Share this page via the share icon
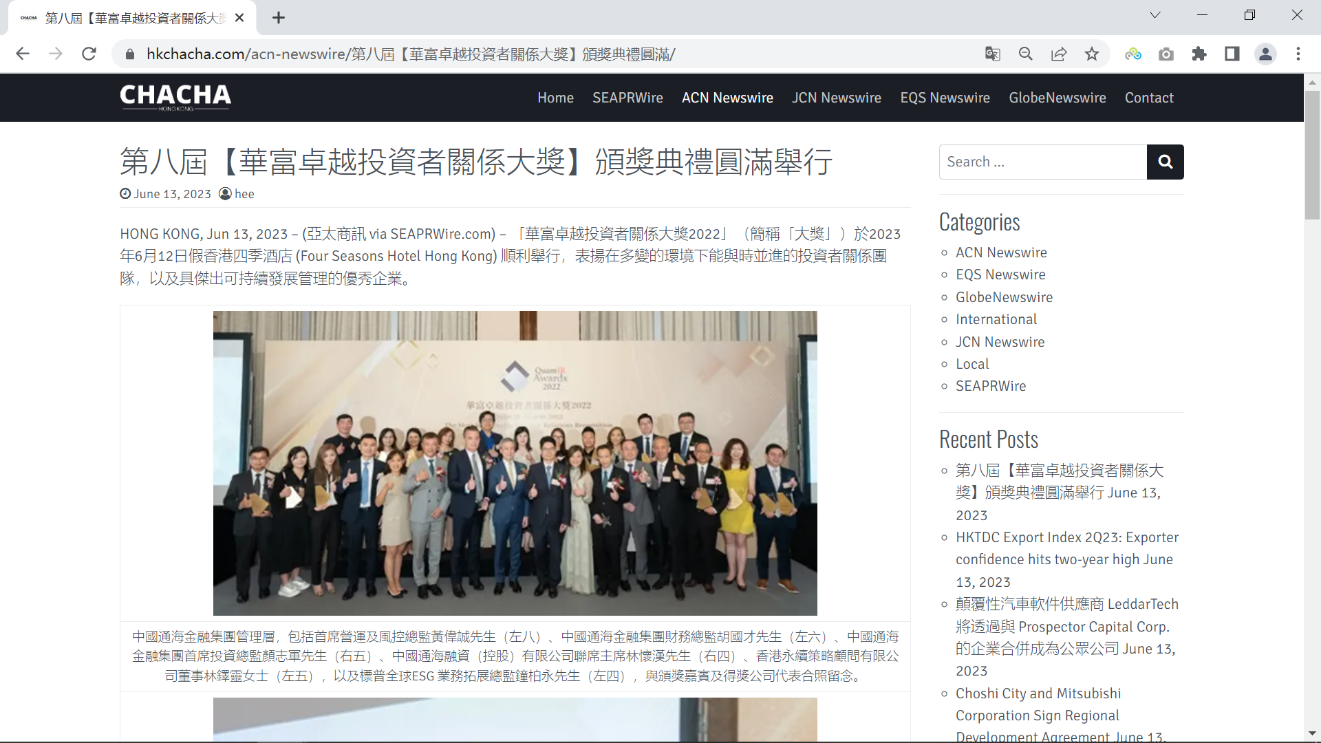Screen dimensions: 1321x743 (1058, 54)
